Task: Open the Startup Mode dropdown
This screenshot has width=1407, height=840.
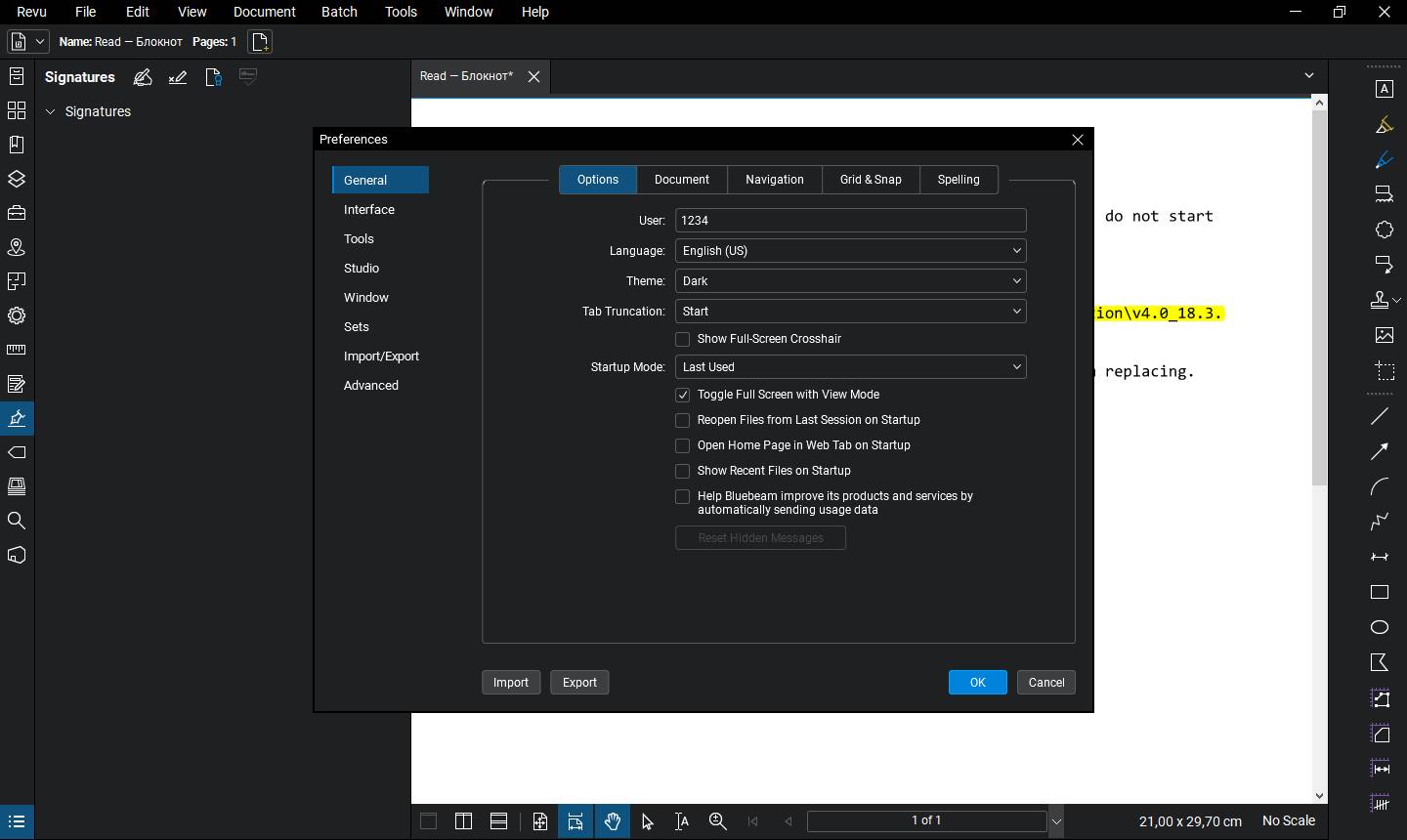Action: [851, 367]
